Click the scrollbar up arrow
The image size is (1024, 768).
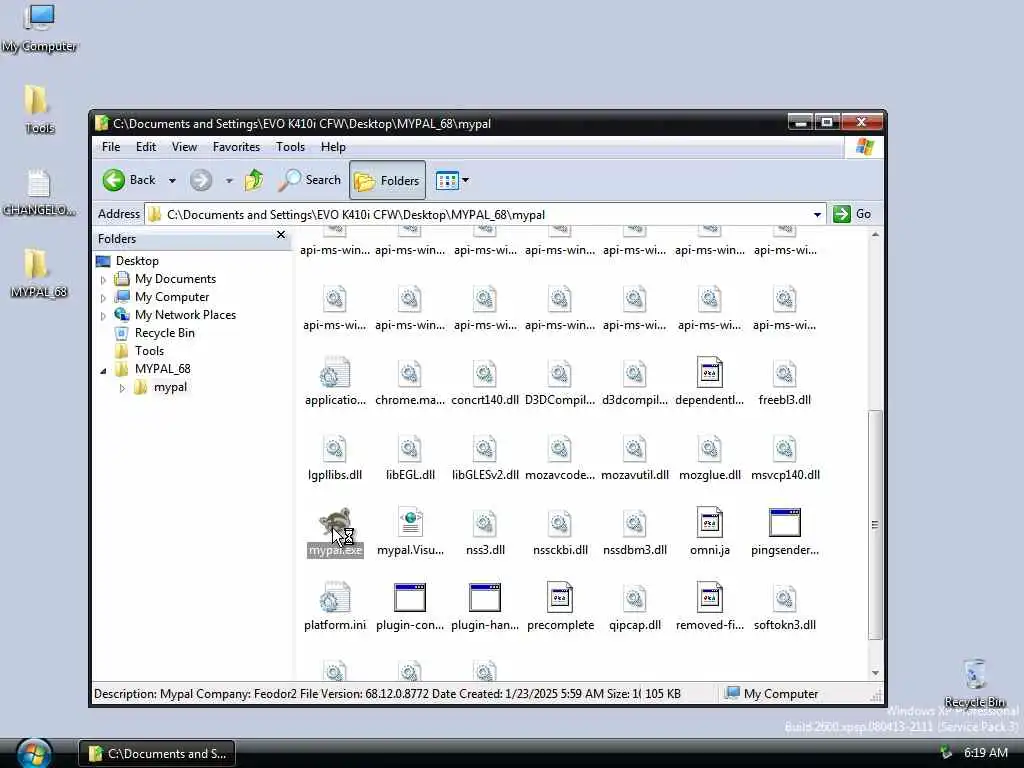[x=875, y=234]
